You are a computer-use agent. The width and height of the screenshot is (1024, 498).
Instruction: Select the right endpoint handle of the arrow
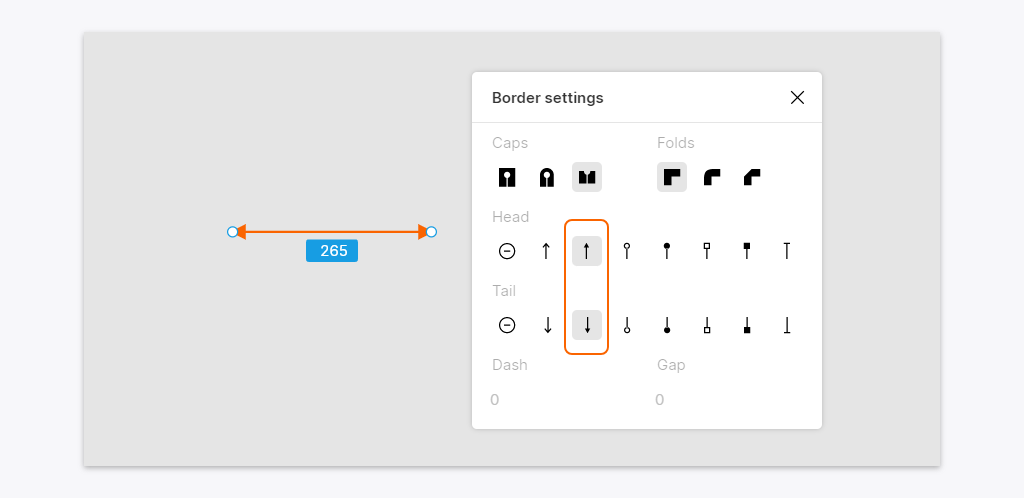(431, 232)
